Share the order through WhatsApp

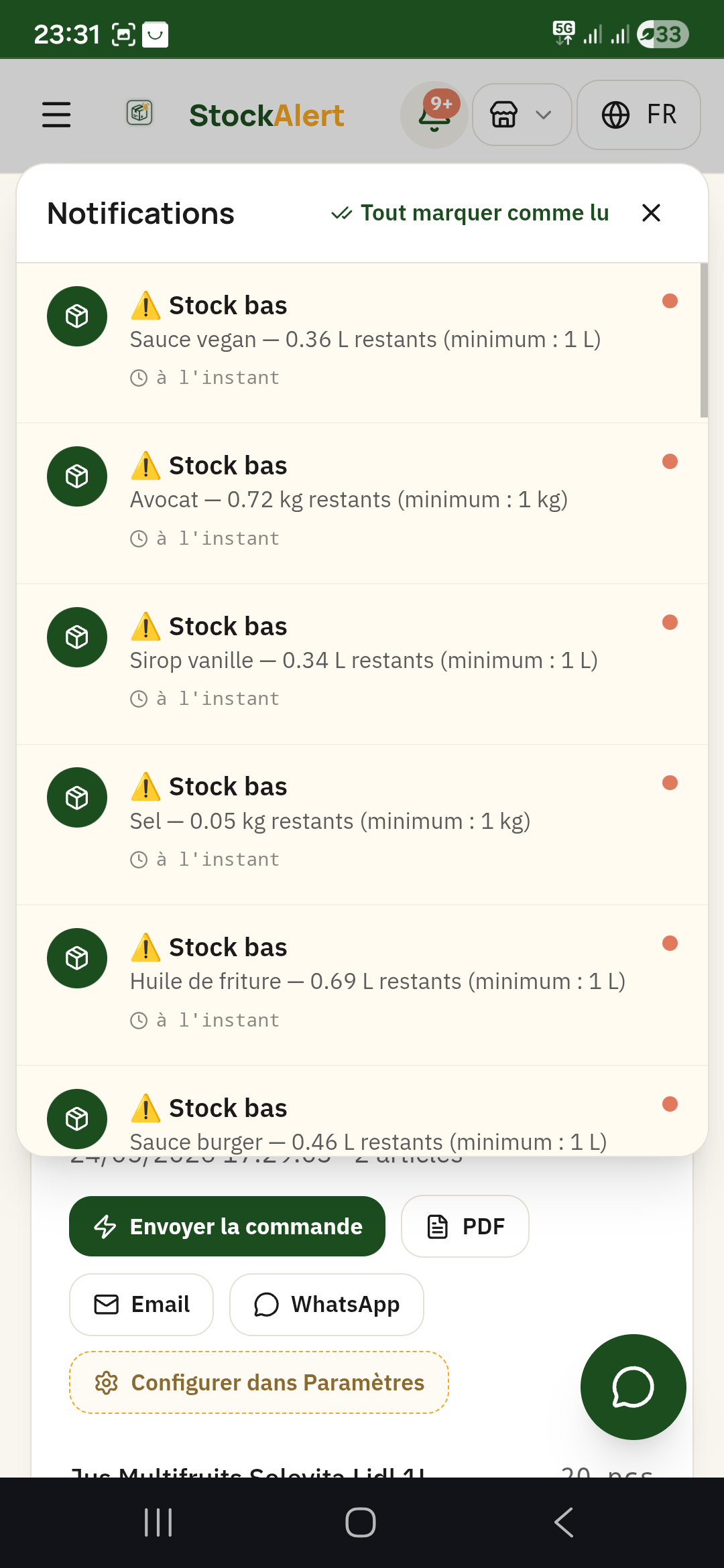pos(326,1305)
